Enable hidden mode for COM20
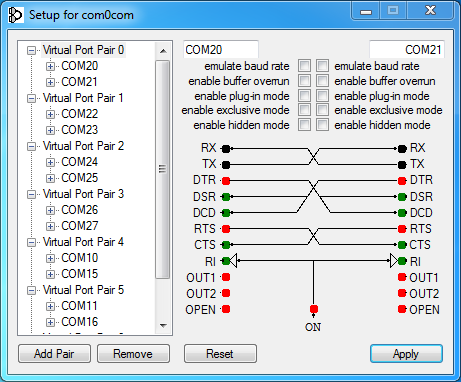 coord(304,125)
